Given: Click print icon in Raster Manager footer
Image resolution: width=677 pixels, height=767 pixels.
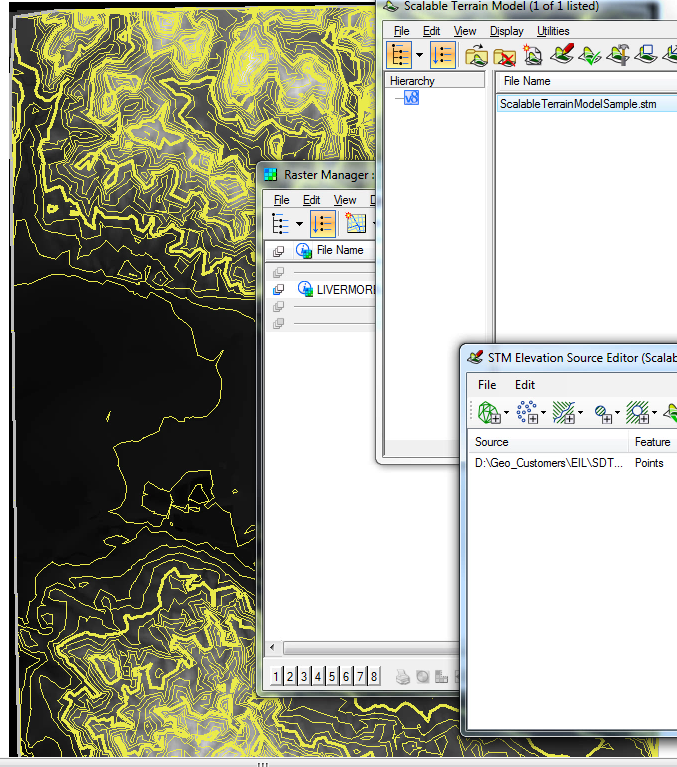Looking at the screenshot, I should [x=403, y=677].
